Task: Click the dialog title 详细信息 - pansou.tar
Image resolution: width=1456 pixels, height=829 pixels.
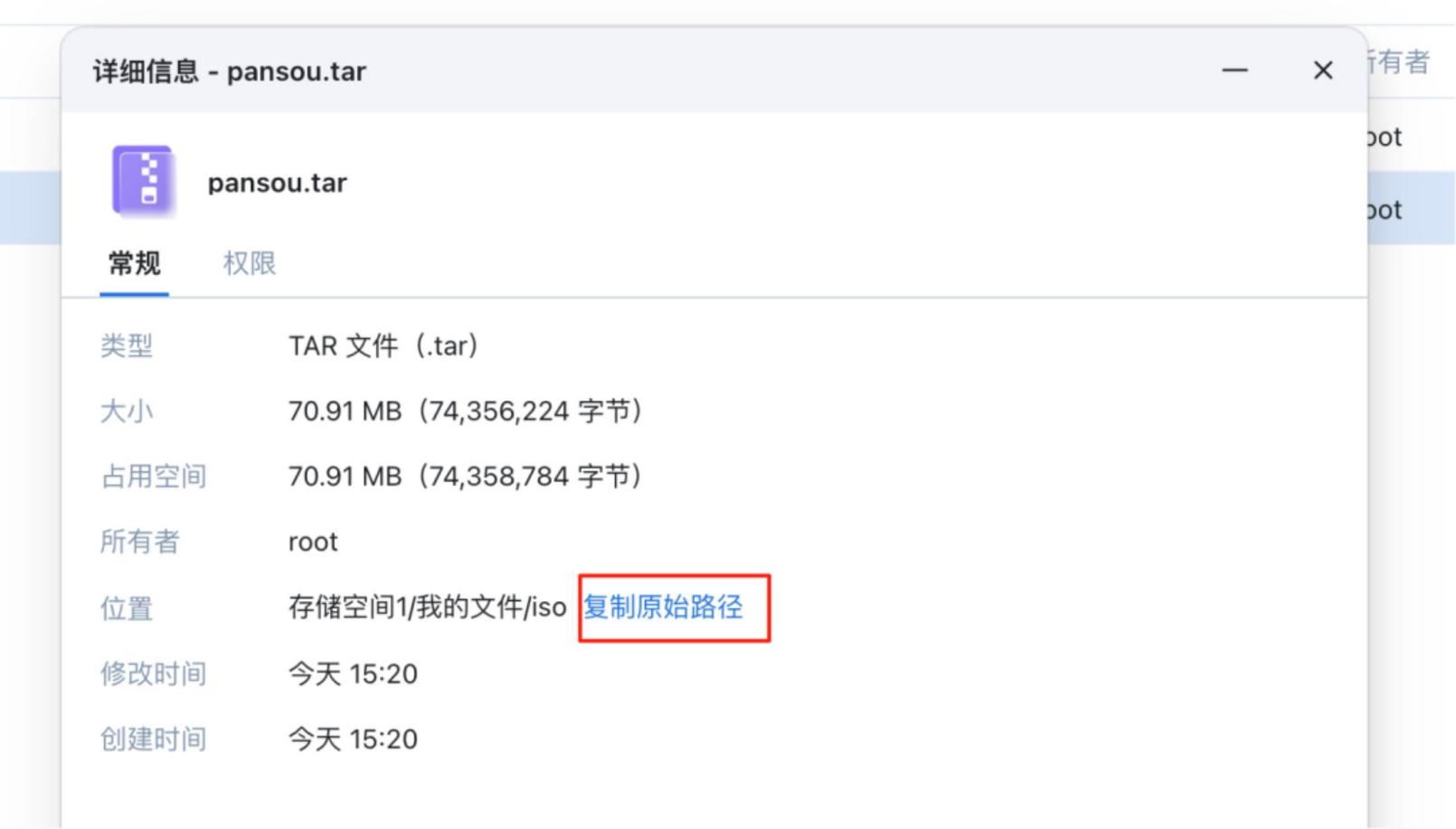Action: 230,71
